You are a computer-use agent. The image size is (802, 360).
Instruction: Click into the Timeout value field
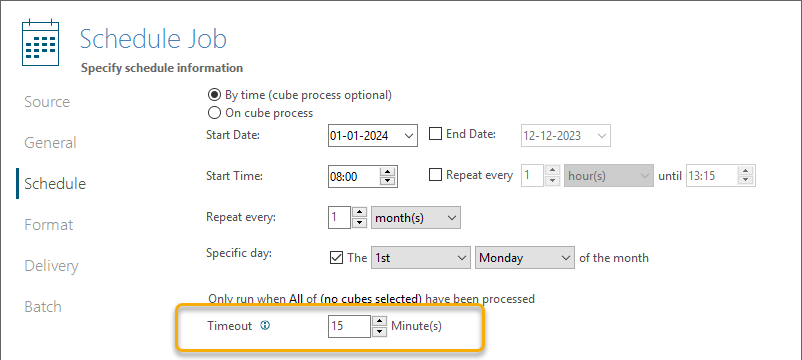click(x=349, y=326)
